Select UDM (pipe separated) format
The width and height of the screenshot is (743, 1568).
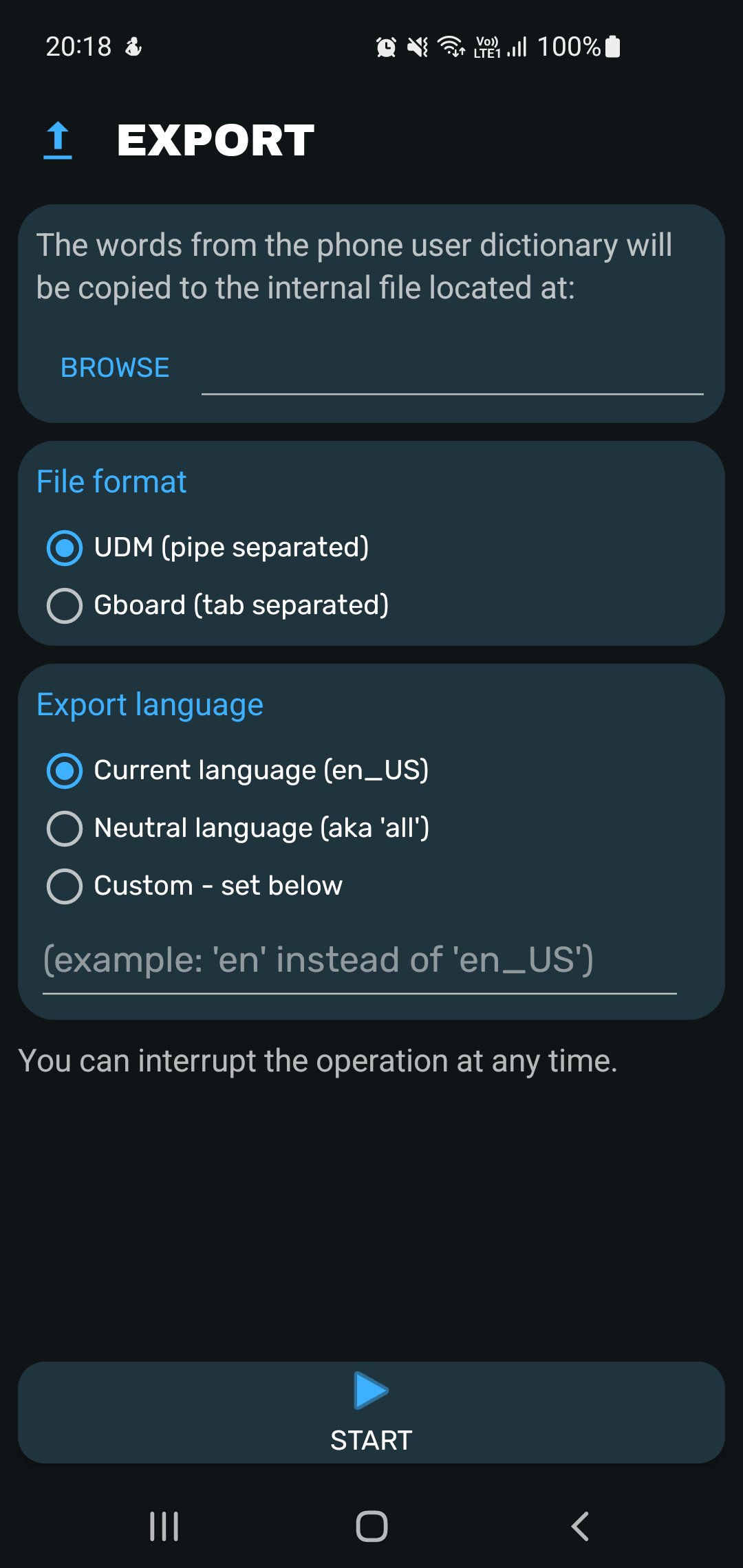pos(65,548)
